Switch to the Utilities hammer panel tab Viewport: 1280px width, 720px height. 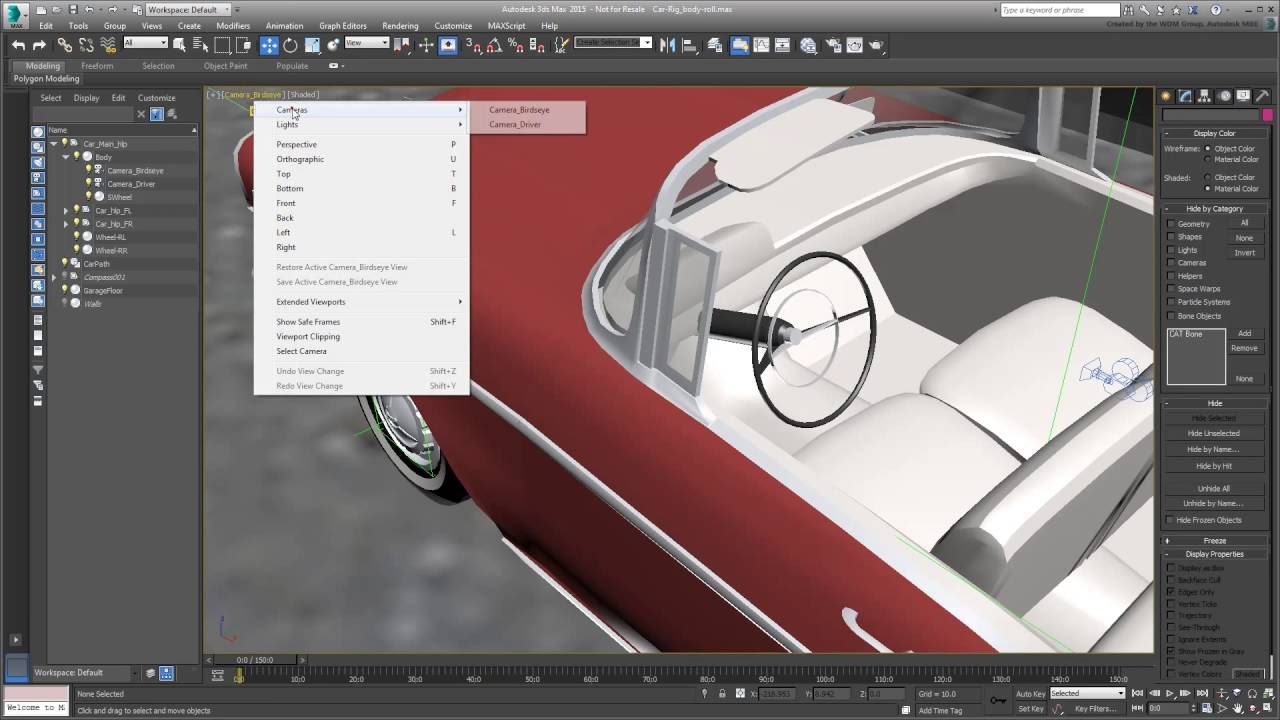1262,96
